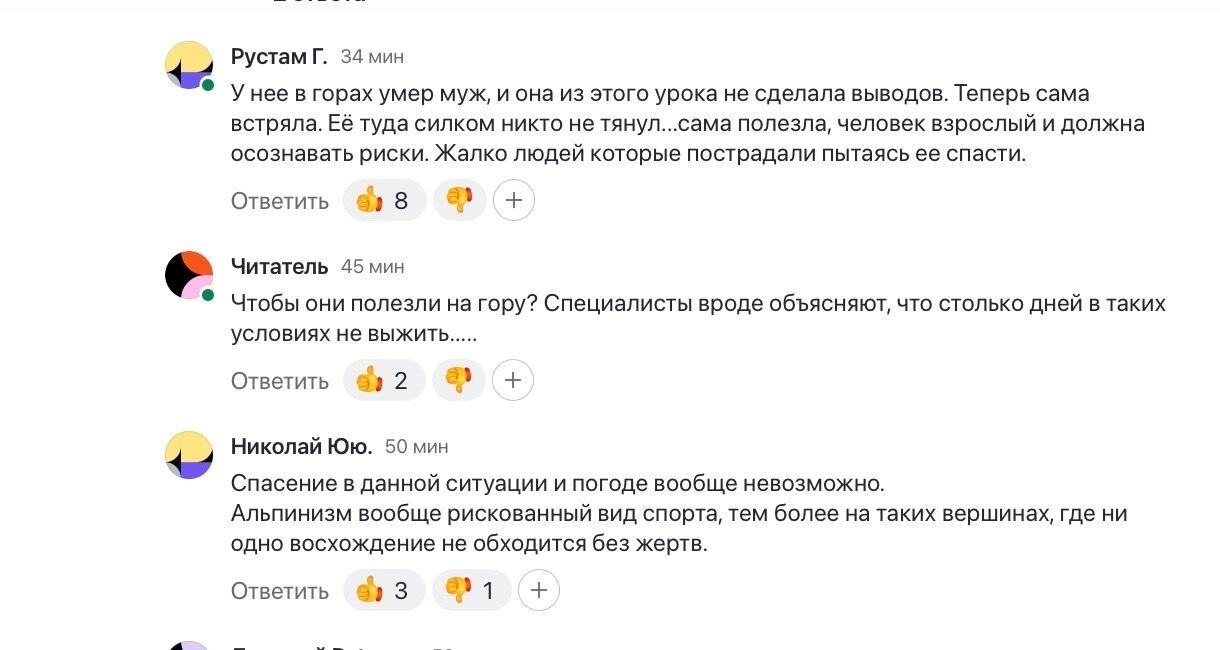This screenshot has height=650, width=1220.
Task: Click the 34 мин timestamp
Action: [x=372, y=57]
